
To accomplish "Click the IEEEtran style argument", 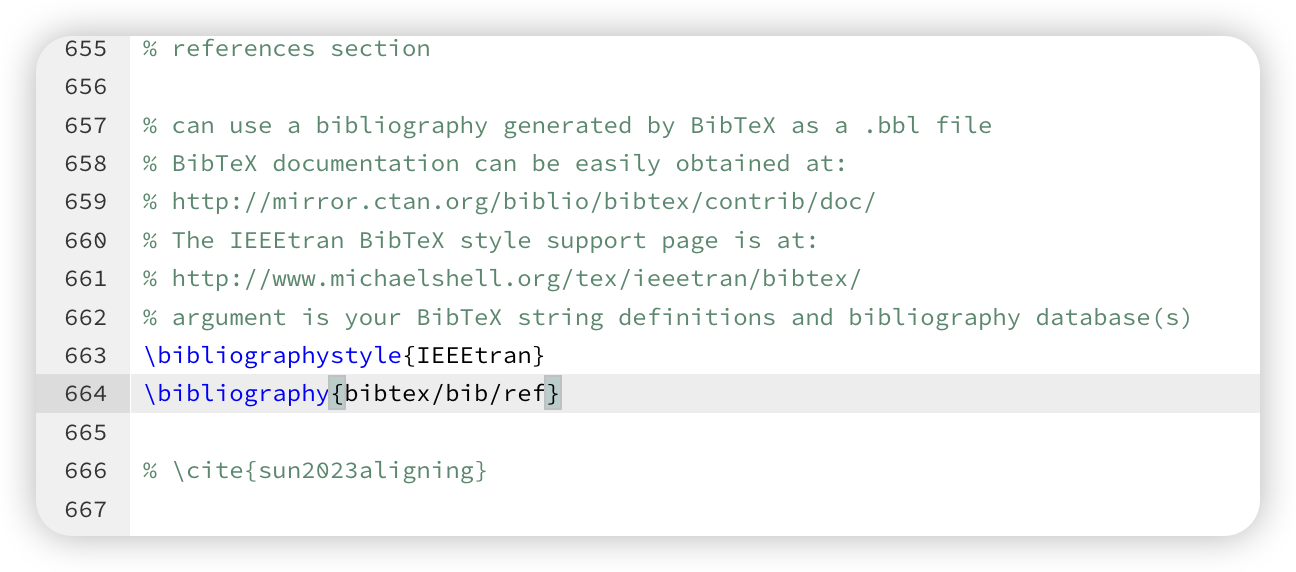I will 474,356.
